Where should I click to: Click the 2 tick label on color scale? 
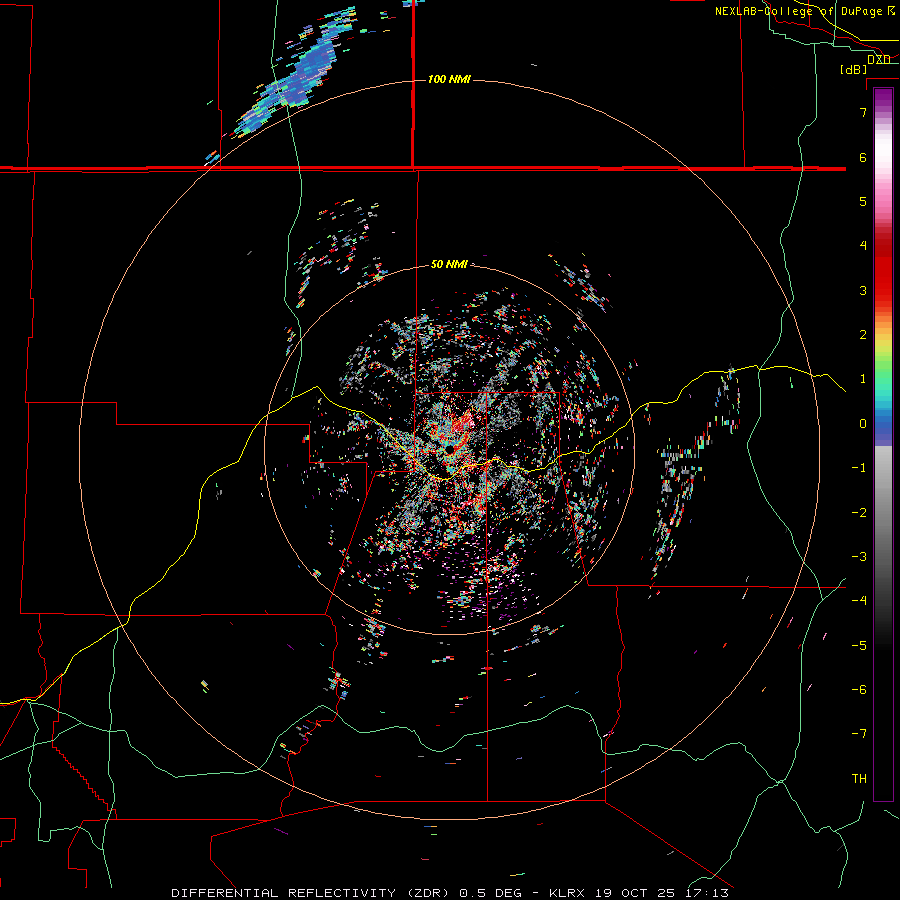[863, 335]
